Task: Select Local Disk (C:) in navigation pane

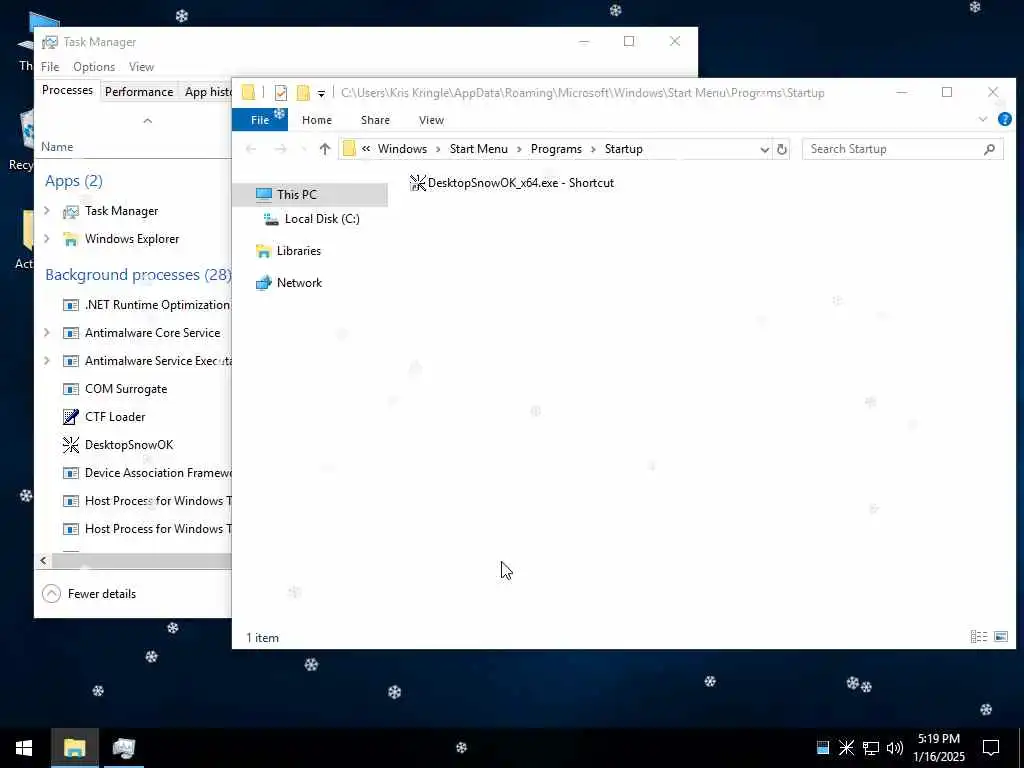Action: (x=321, y=219)
